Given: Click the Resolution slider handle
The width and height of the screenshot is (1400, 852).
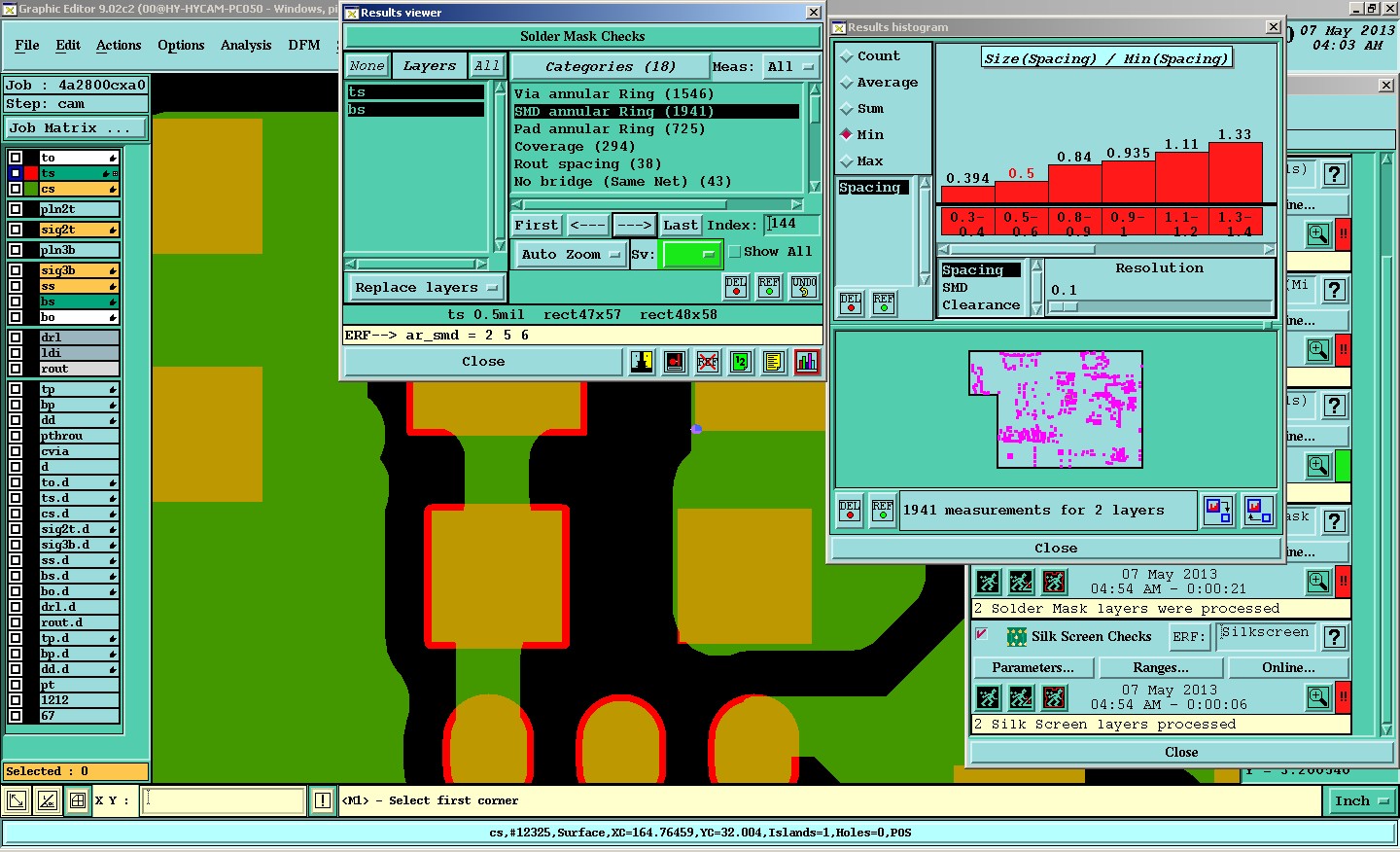Looking at the screenshot, I should [x=1064, y=307].
